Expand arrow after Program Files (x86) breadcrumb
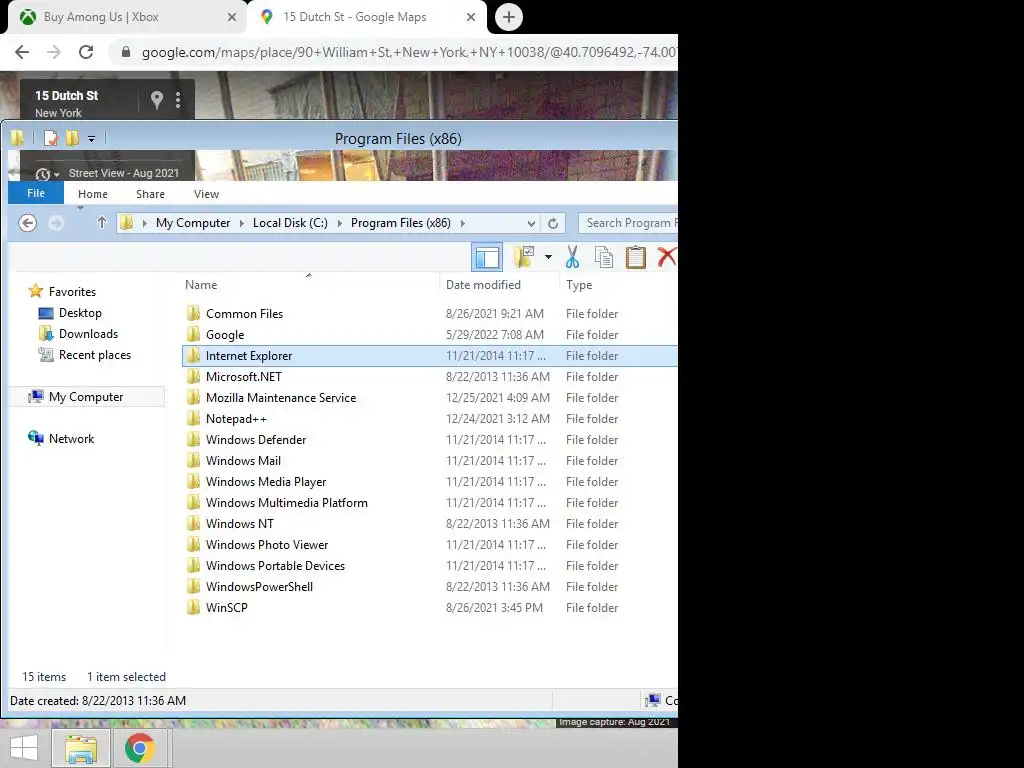Screen dimensions: 1024x768 click(462, 223)
